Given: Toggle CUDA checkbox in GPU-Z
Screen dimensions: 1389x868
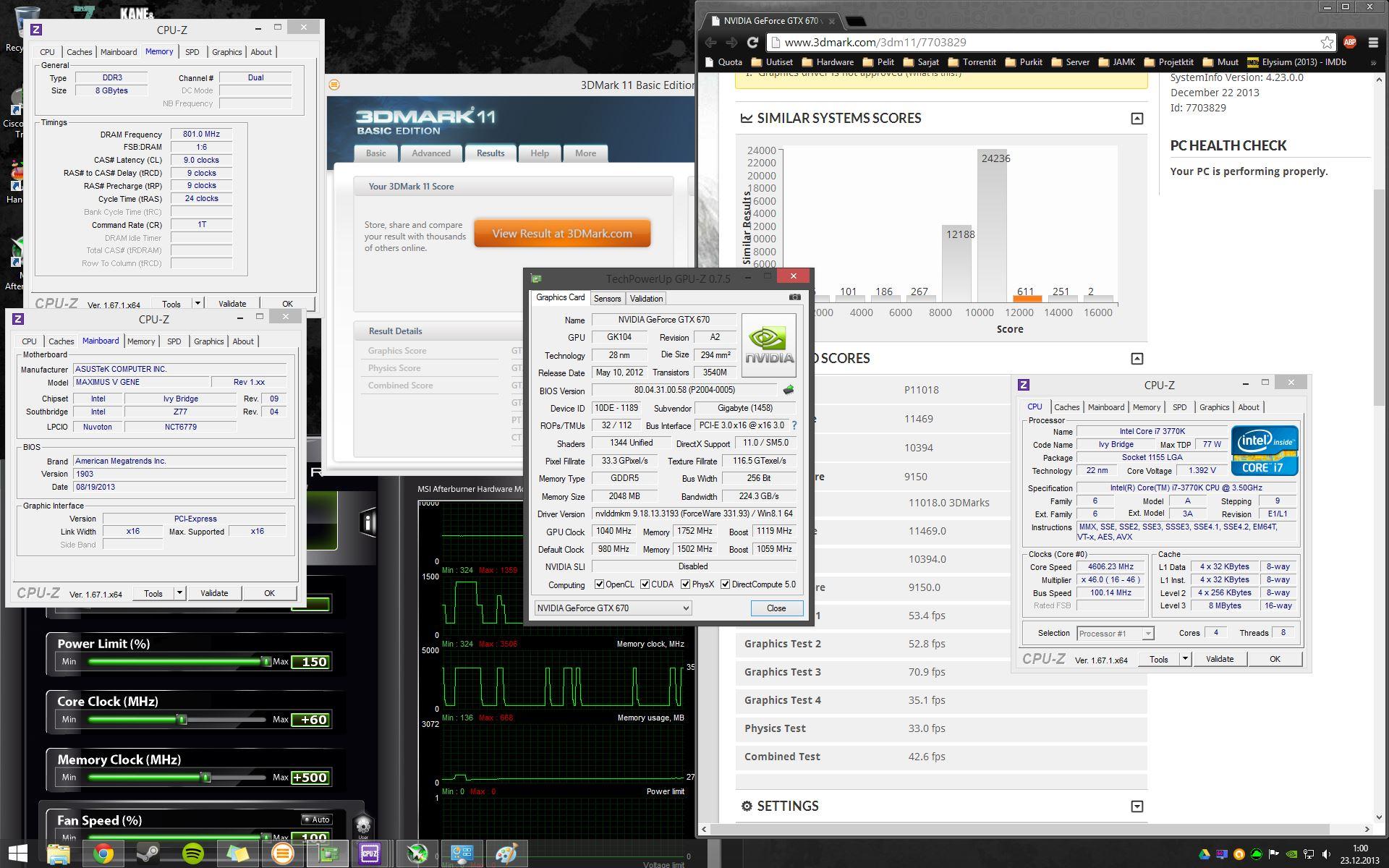Looking at the screenshot, I should tap(645, 584).
